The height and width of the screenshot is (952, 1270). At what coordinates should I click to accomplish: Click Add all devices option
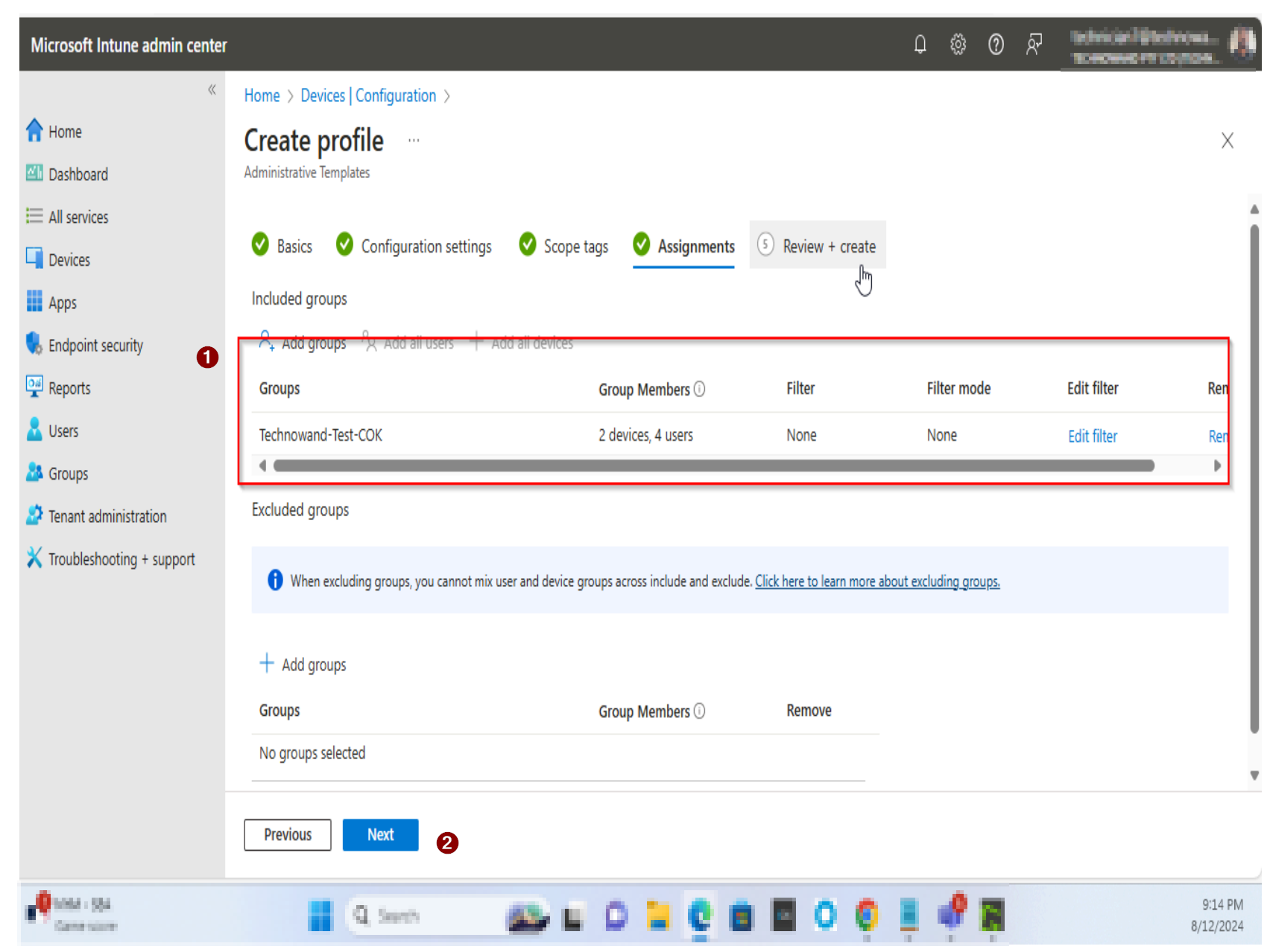coord(522,343)
